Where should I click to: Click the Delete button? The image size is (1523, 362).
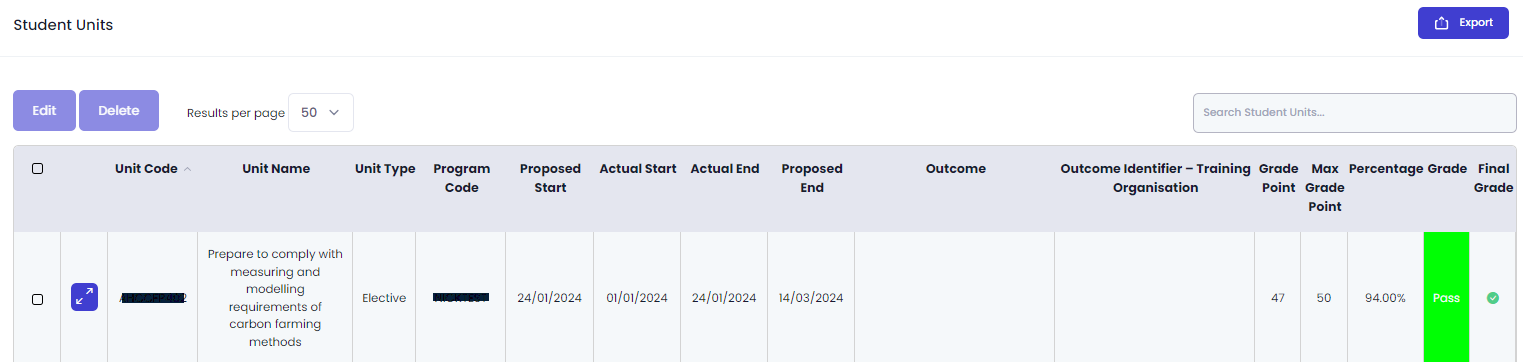(x=119, y=111)
